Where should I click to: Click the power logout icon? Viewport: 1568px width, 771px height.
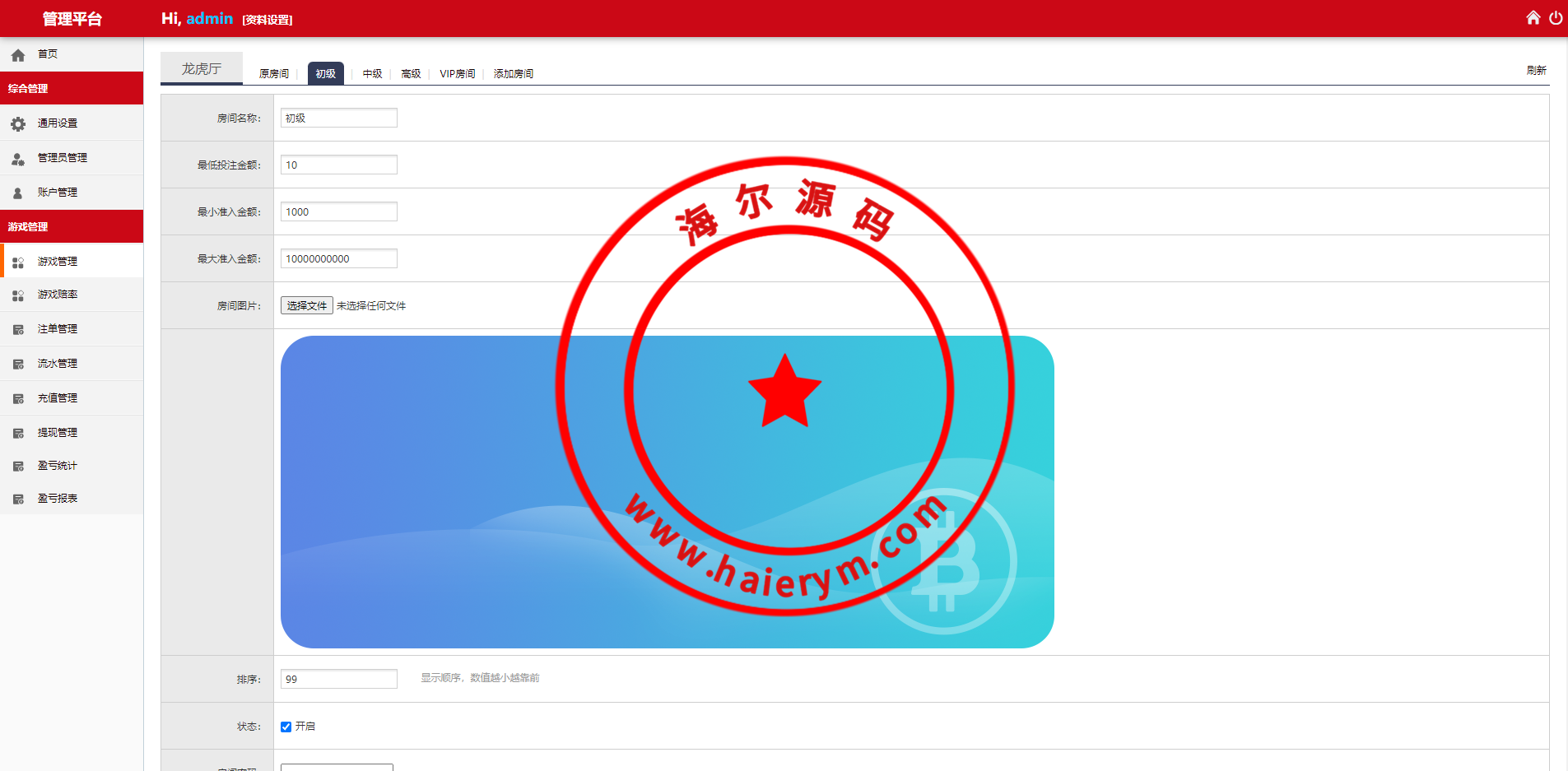tap(1555, 18)
